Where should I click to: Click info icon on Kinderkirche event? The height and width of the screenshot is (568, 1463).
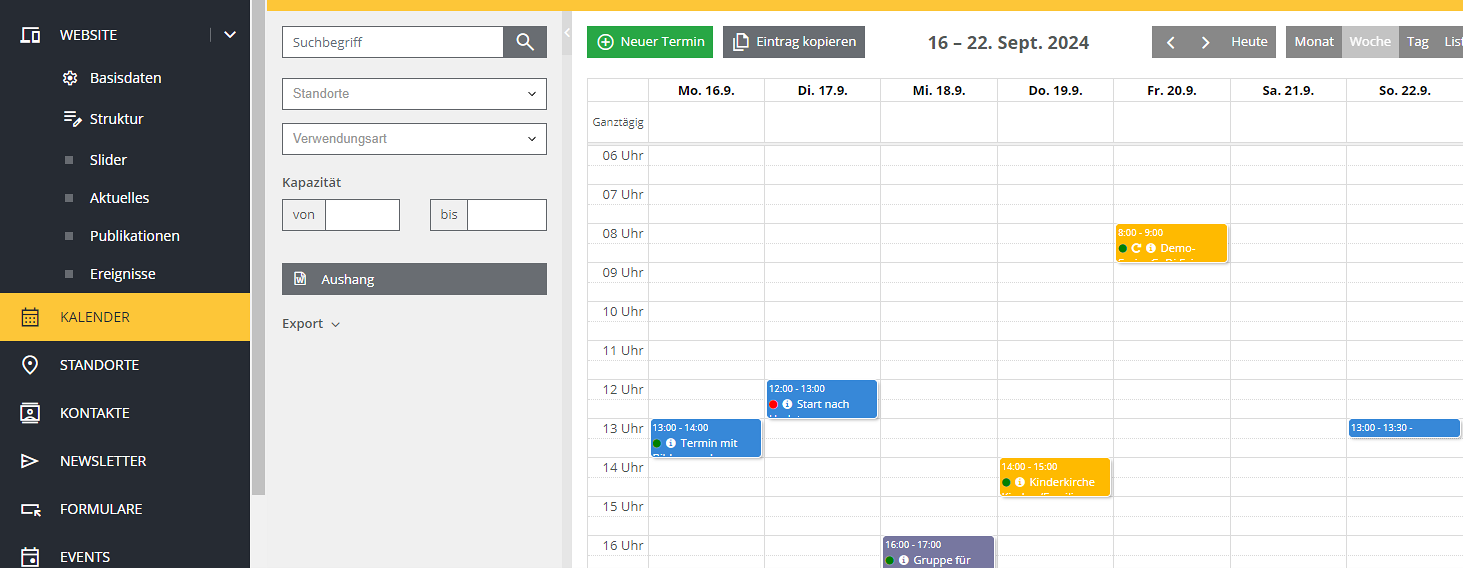coord(1020,482)
